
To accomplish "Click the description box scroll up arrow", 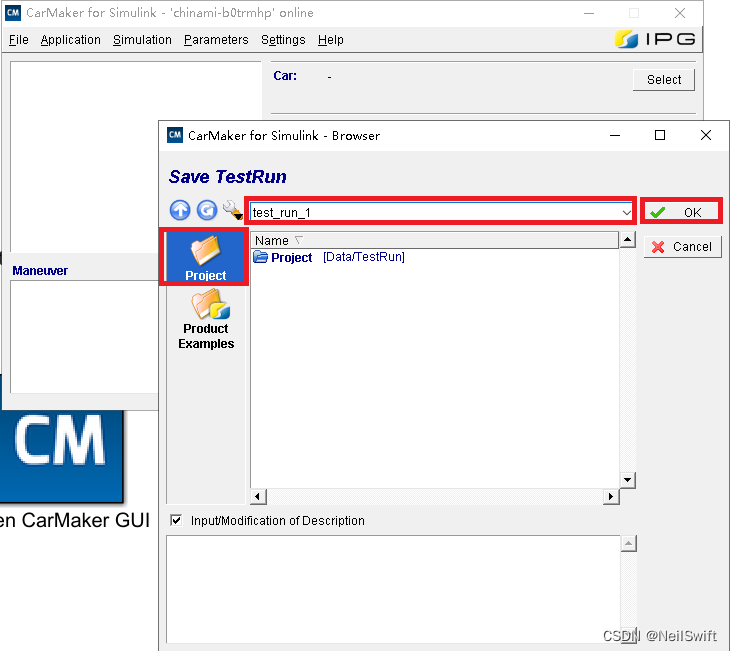I will coord(628,544).
